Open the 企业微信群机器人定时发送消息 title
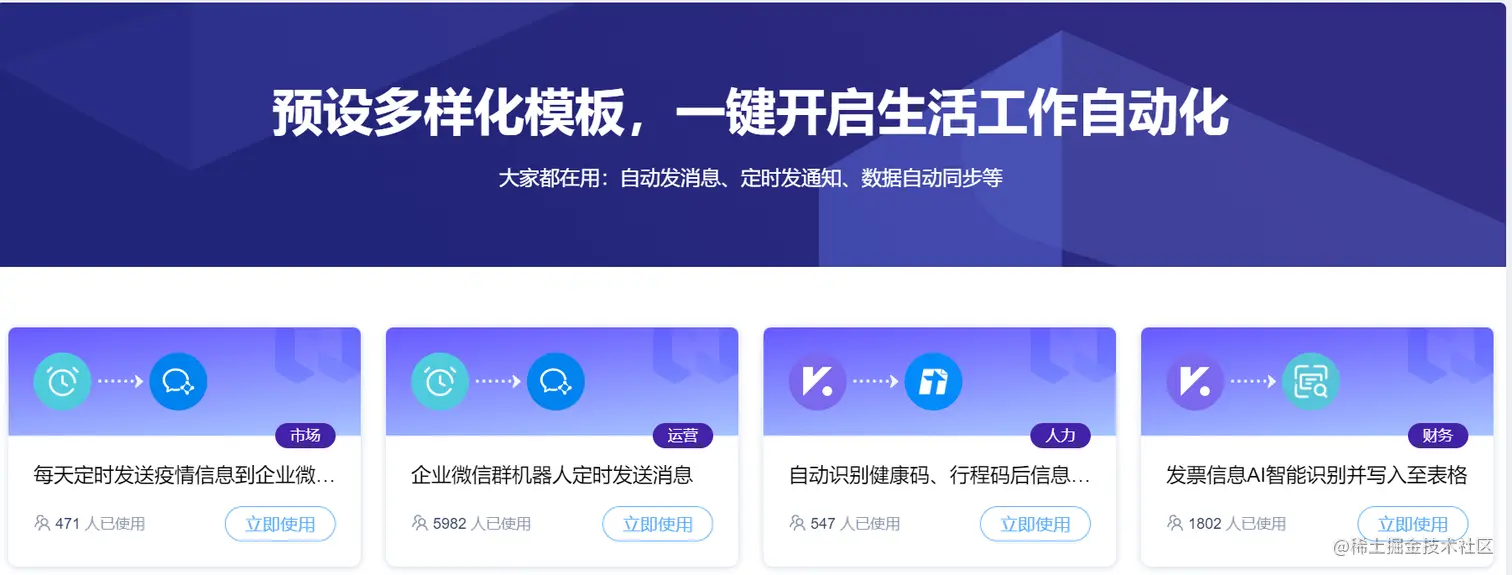This screenshot has height=575, width=1512. tap(552, 475)
